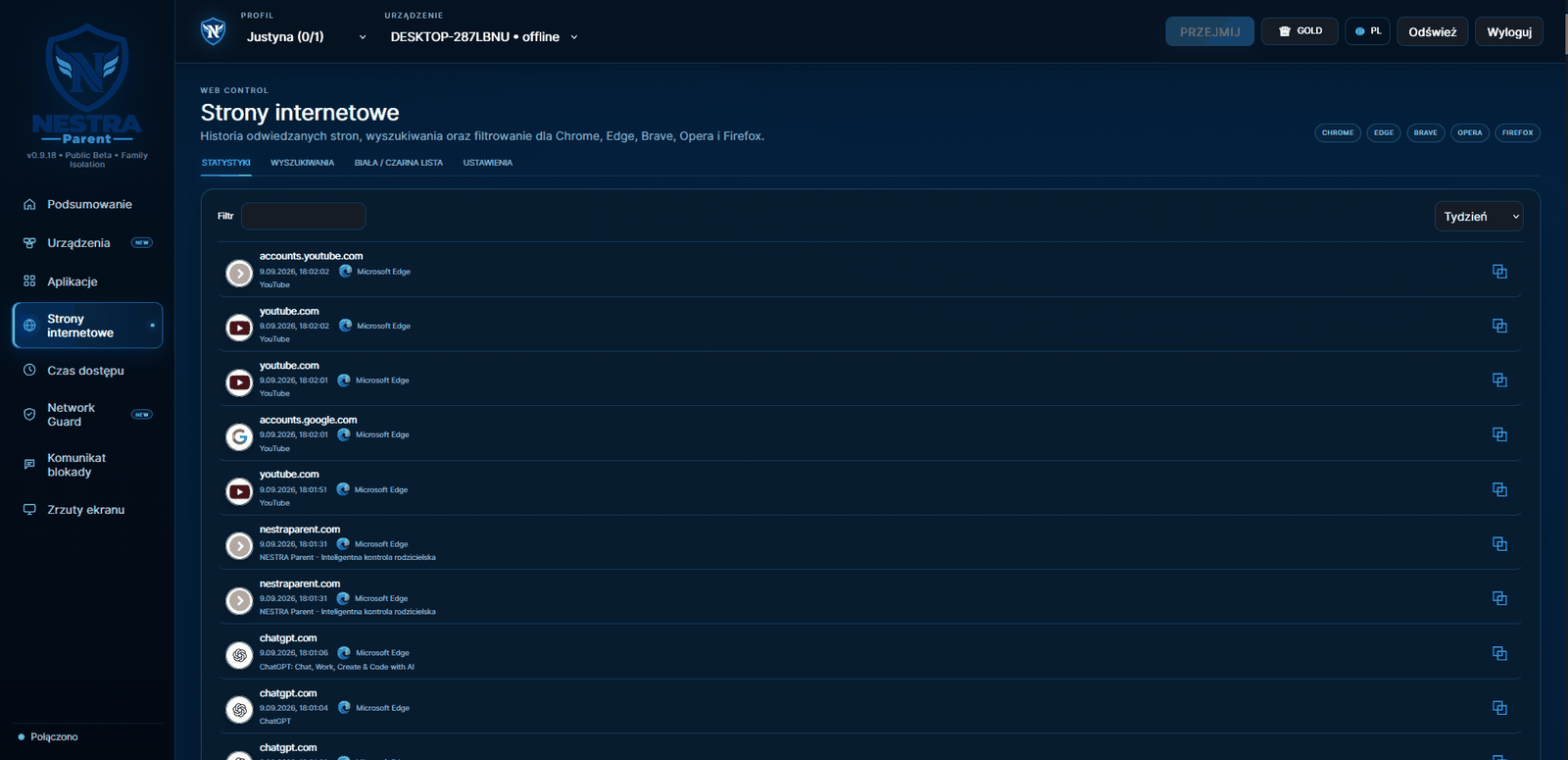Focus the Filtr input field
Image resolution: width=1568 pixels, height=760 pixels.
click(304, 216)
